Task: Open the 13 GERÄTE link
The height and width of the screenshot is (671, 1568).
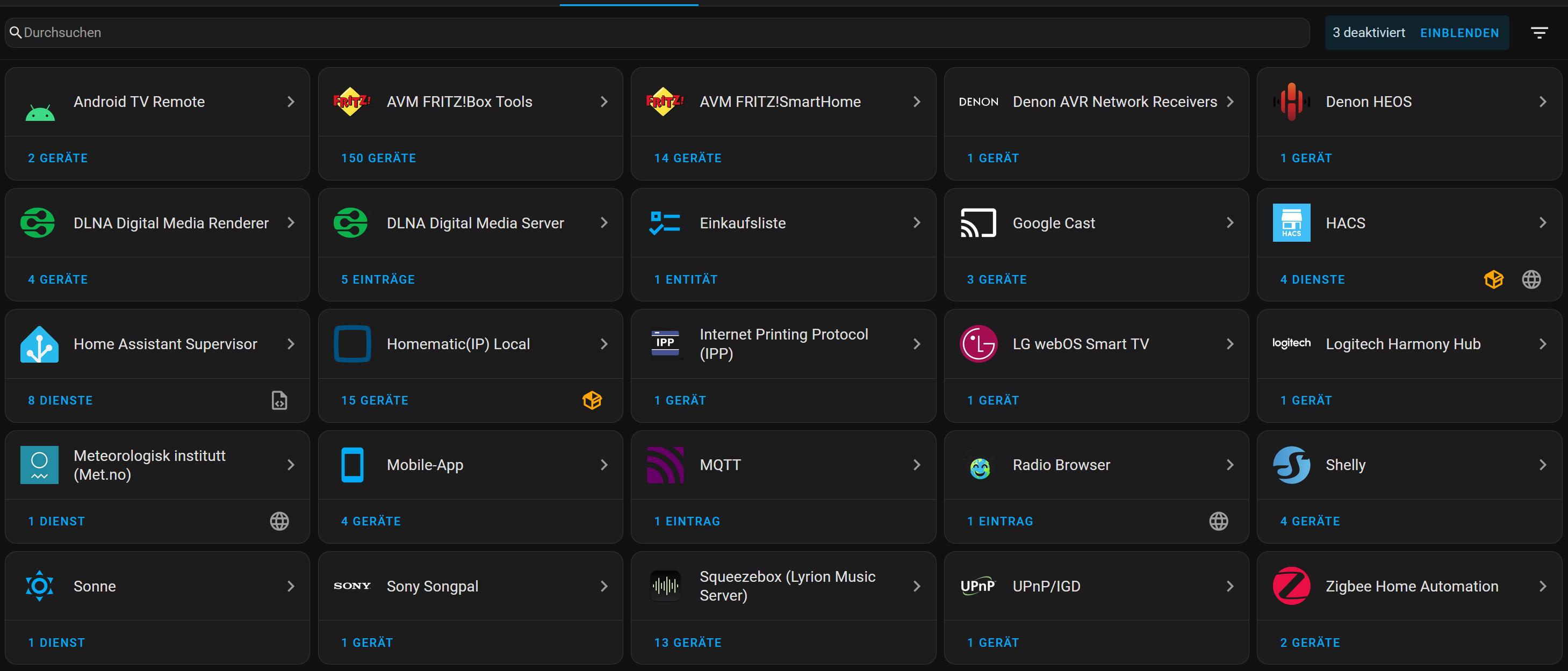Action: [687, 643]
